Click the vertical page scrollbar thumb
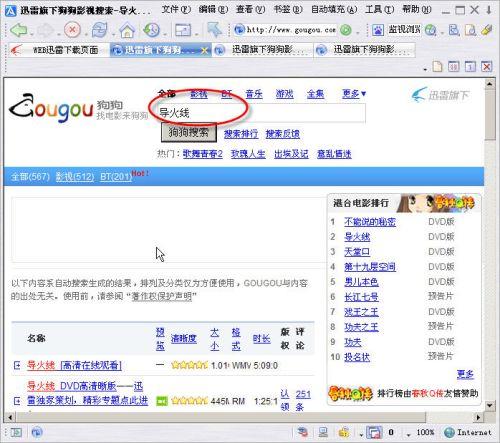 pos(489,115)
